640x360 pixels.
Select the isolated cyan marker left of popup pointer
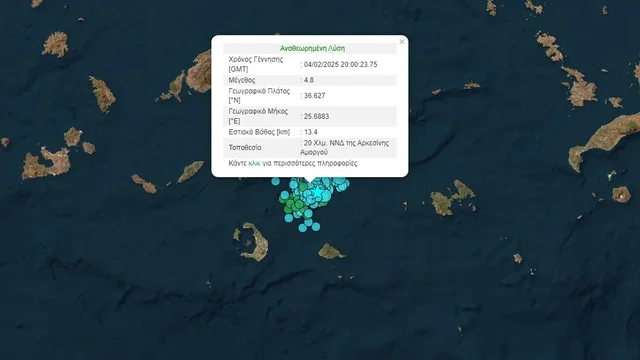coord(276,181)
